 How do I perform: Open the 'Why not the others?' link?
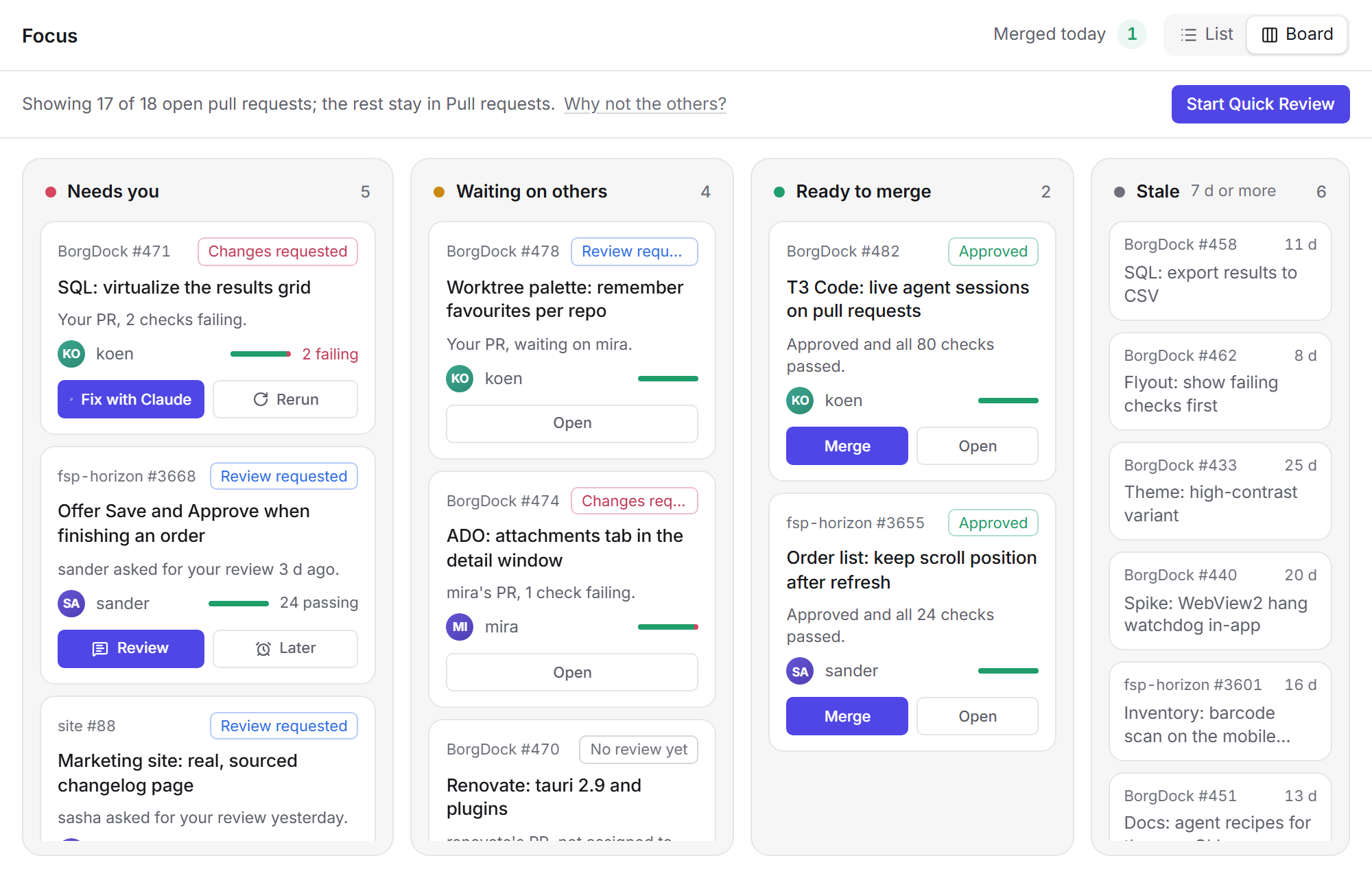click(x=645, y=104)
